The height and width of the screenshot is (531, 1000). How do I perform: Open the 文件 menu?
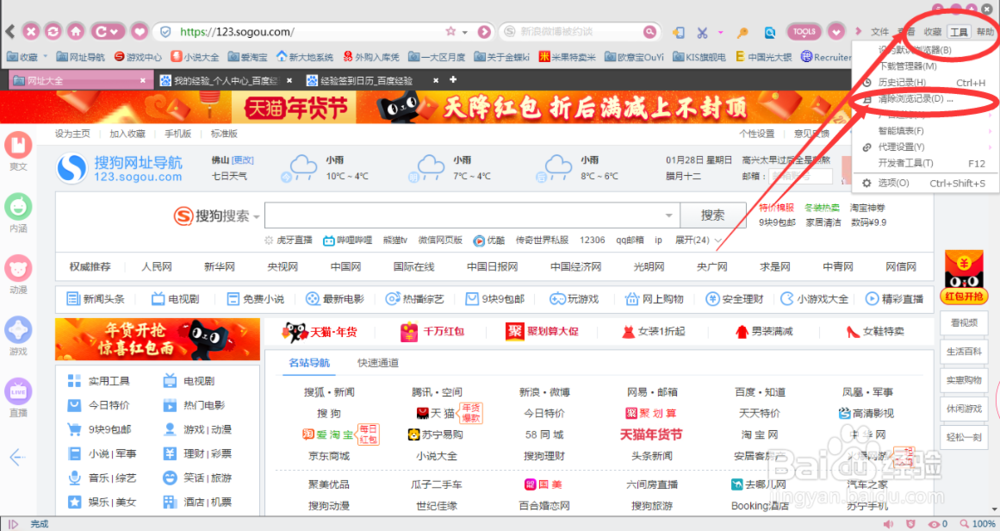(879, 32)
